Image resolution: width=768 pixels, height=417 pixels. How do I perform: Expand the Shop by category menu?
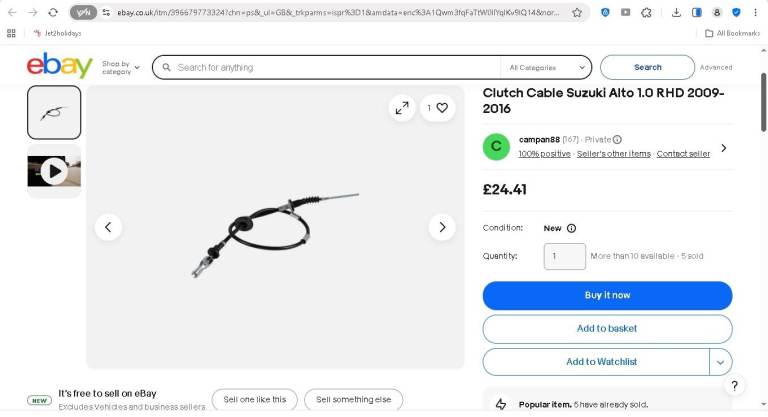[120, 68]
